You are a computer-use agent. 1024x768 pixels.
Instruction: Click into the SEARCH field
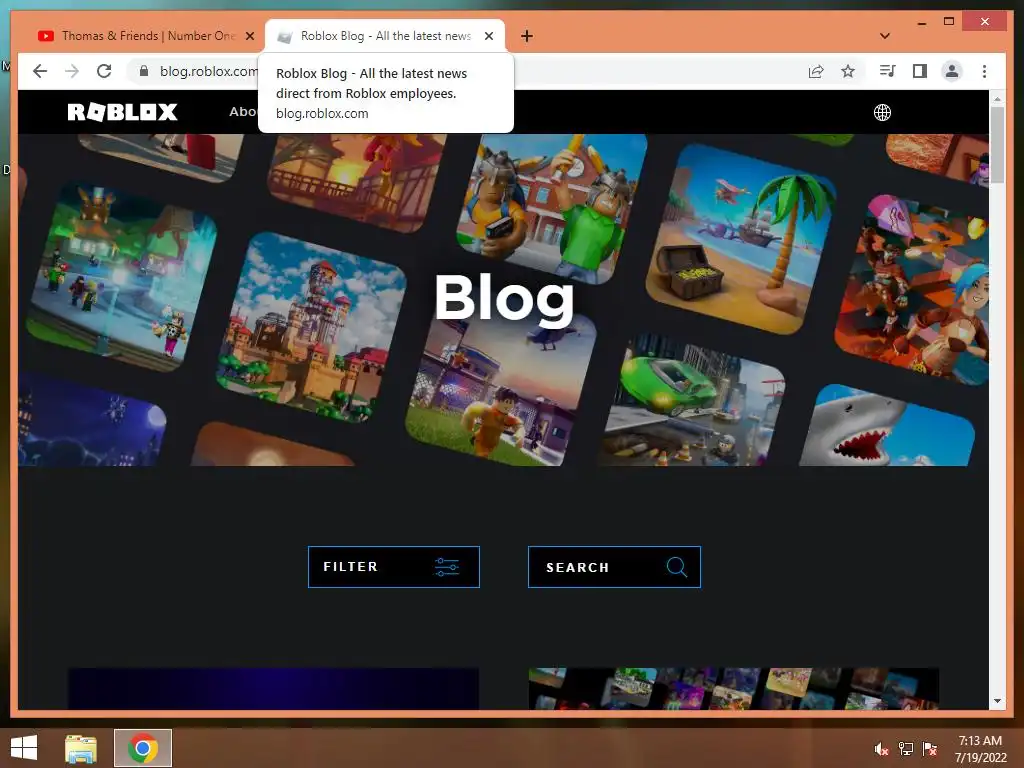(614, 567)
